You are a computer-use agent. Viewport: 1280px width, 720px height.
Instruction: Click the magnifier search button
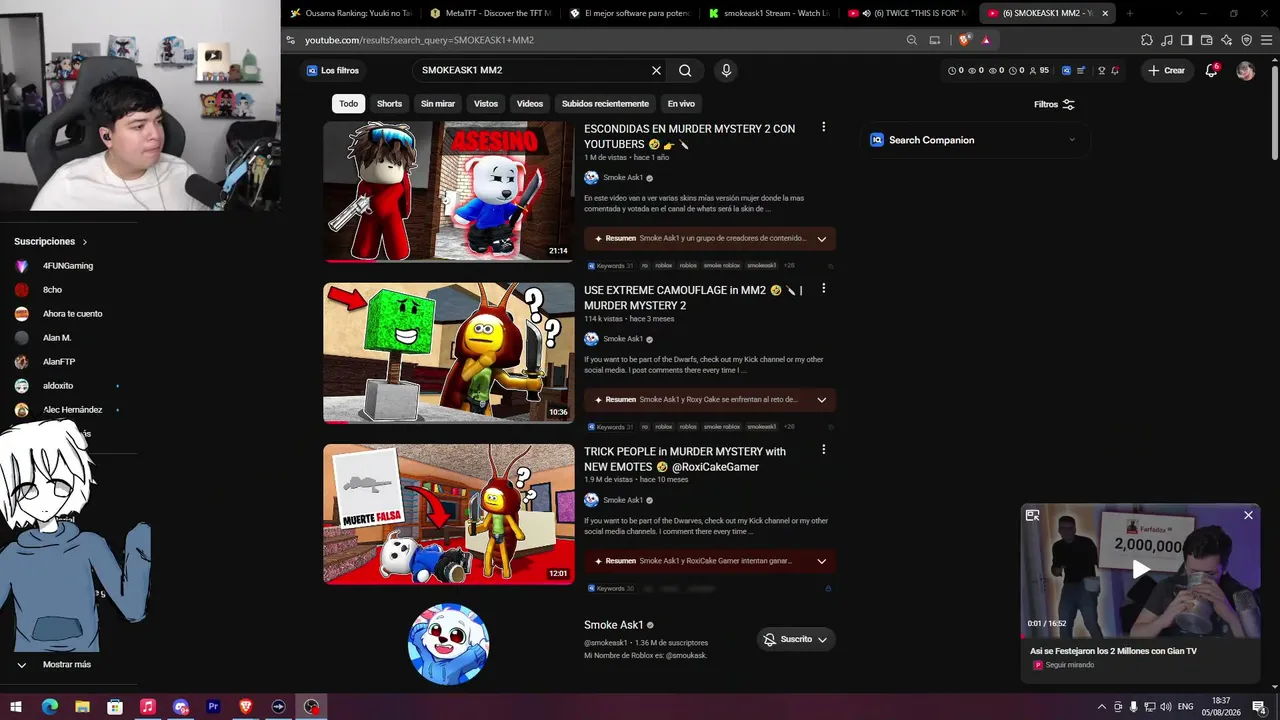685,71
